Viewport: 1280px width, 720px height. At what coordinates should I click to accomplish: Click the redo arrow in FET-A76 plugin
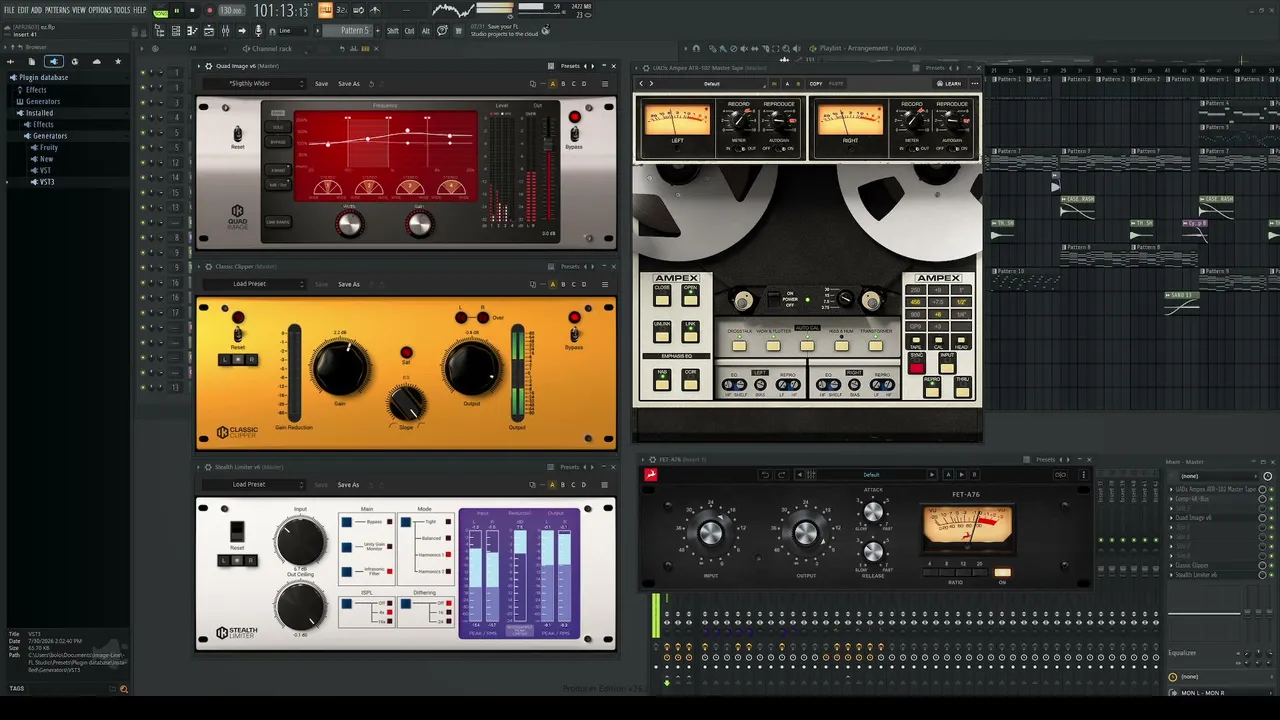[782, 475]
